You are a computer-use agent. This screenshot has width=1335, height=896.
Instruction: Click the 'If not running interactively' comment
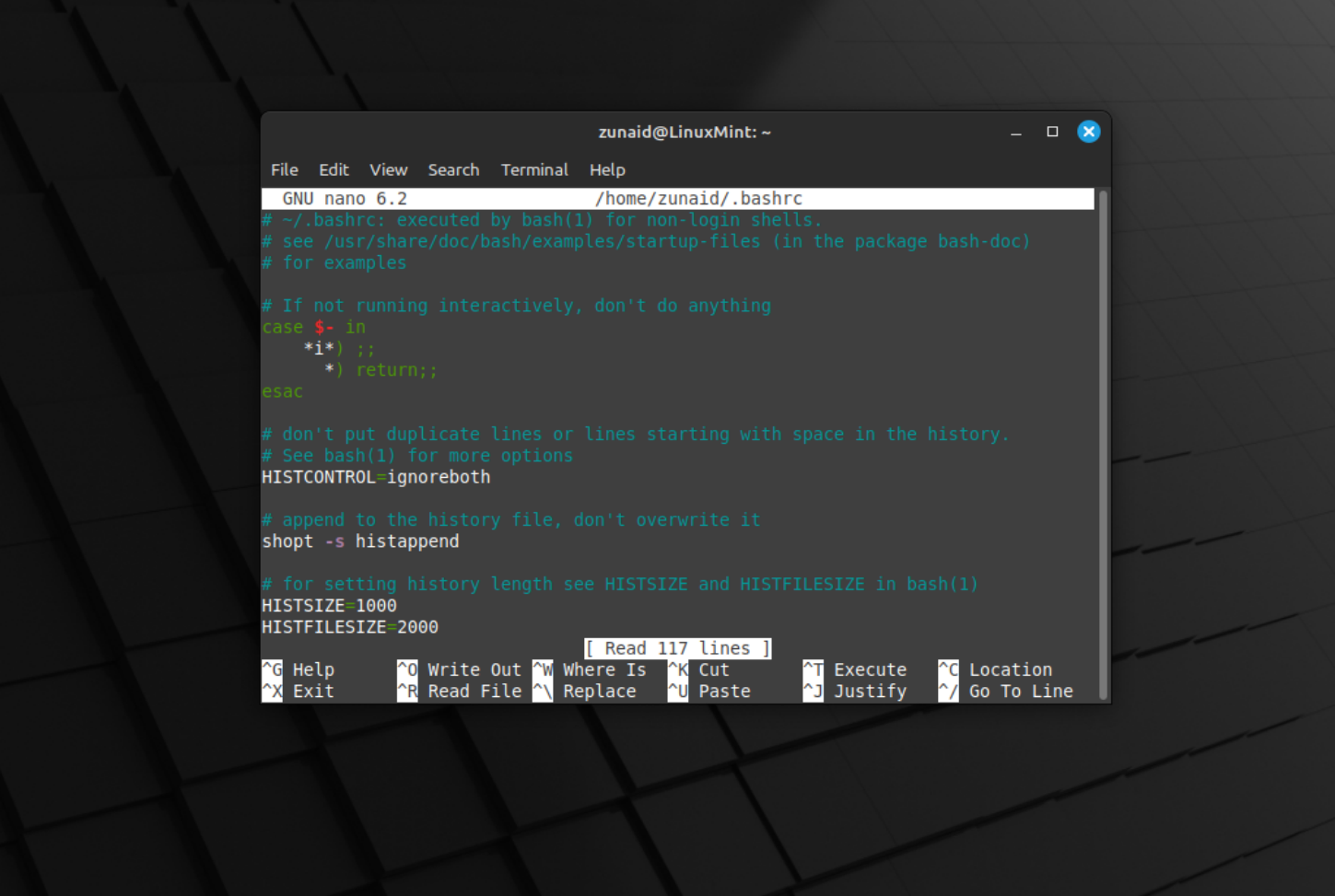[516, 306]
